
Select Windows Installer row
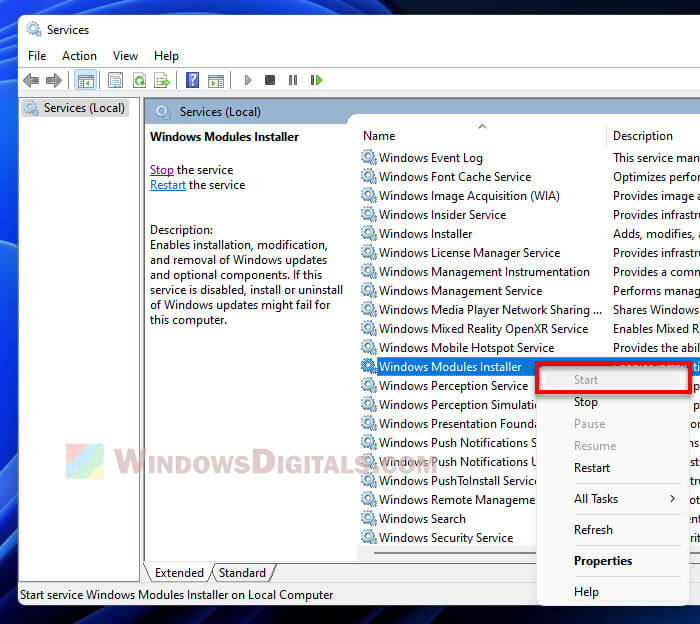click(x=529, y=233)
